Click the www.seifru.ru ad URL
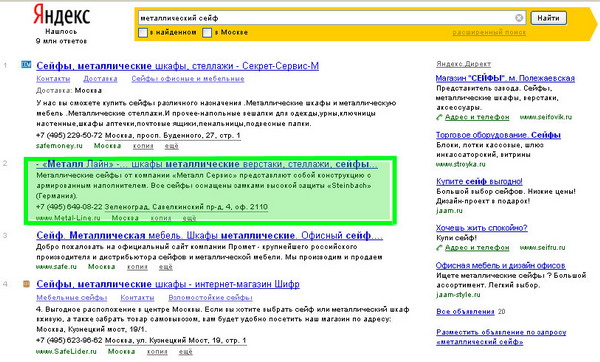Screen dimensions: 600x362 543,248
